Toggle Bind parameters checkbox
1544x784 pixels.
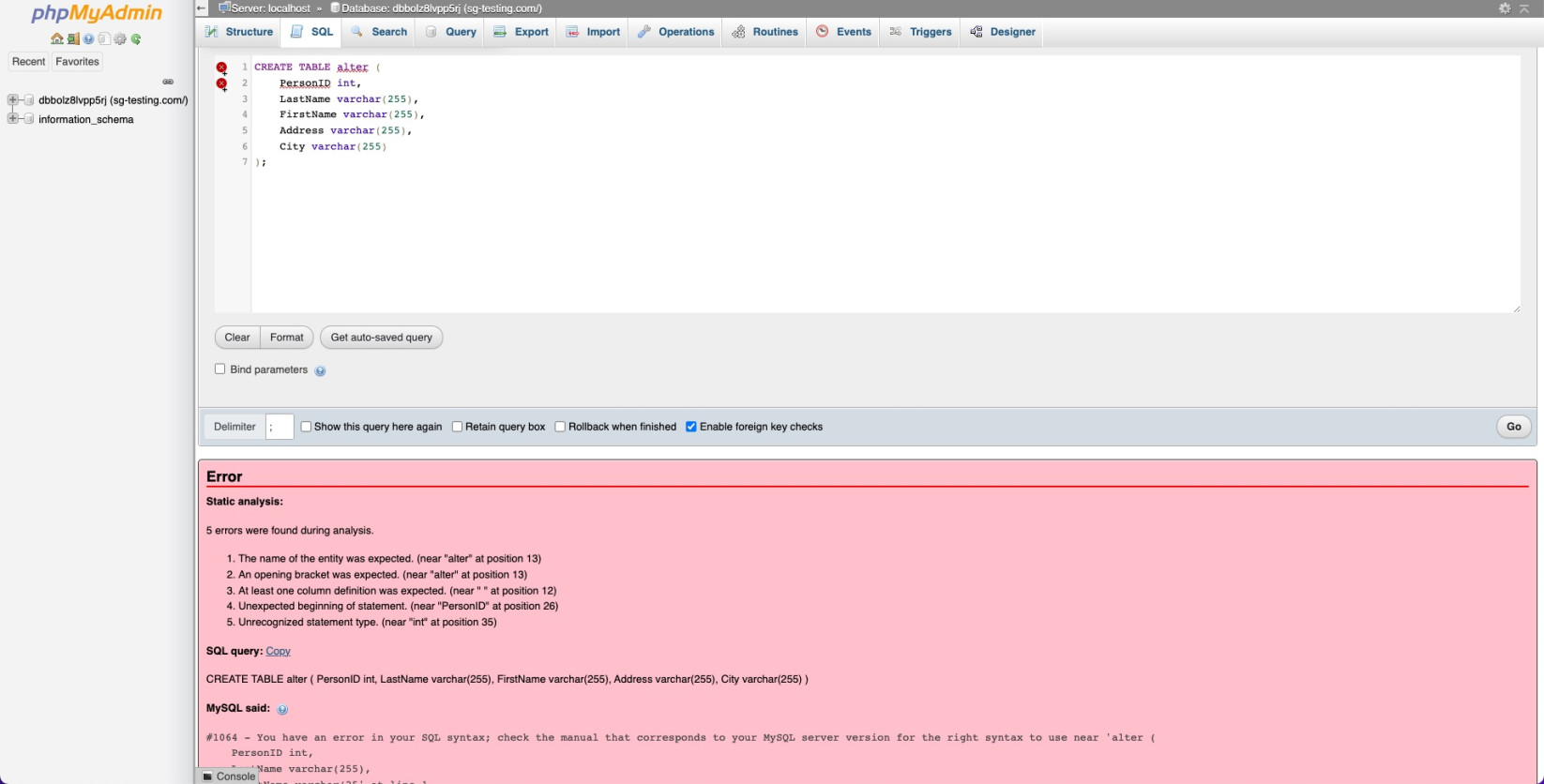[x=220, y=369]
